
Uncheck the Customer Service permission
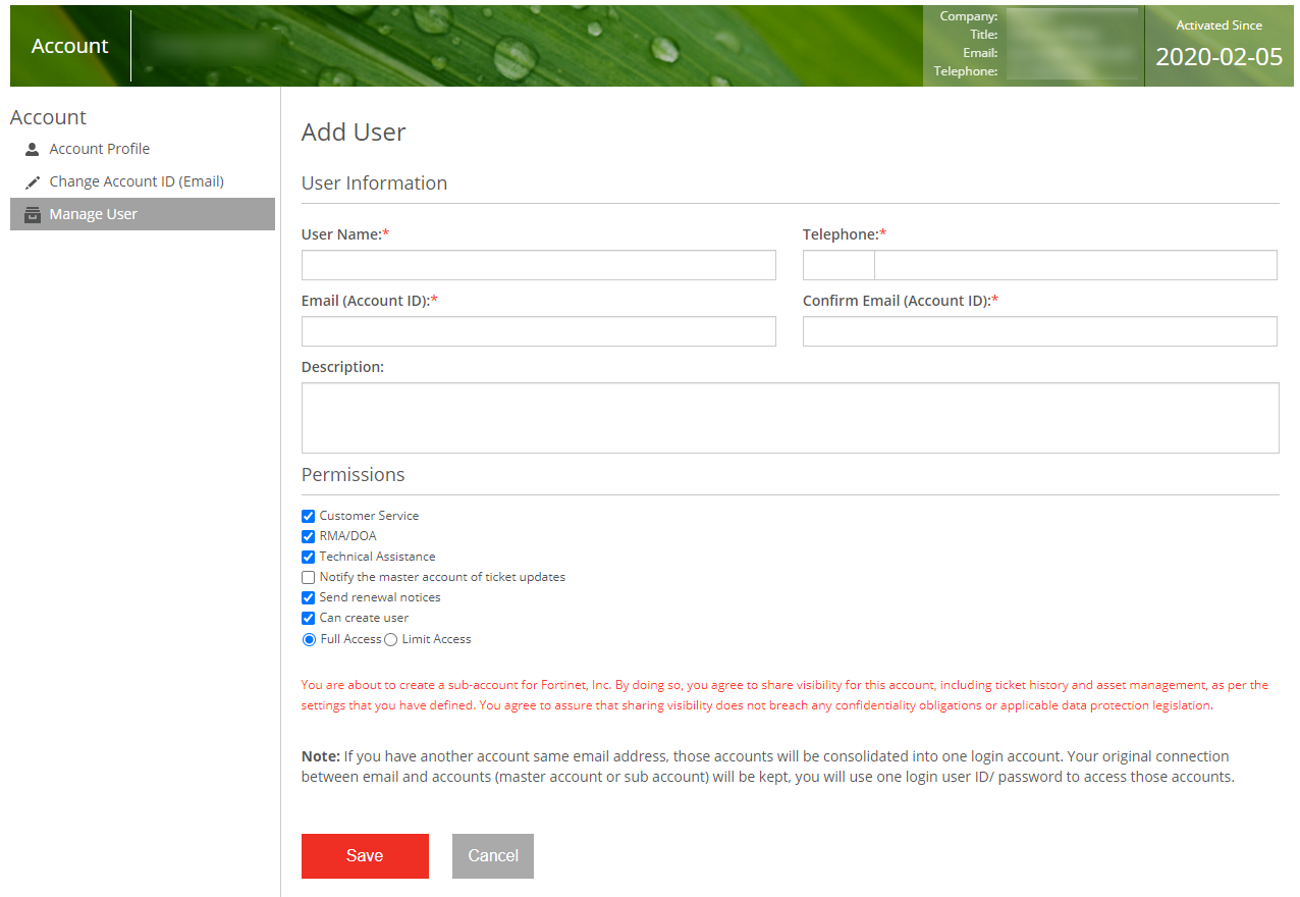[309, 516]
